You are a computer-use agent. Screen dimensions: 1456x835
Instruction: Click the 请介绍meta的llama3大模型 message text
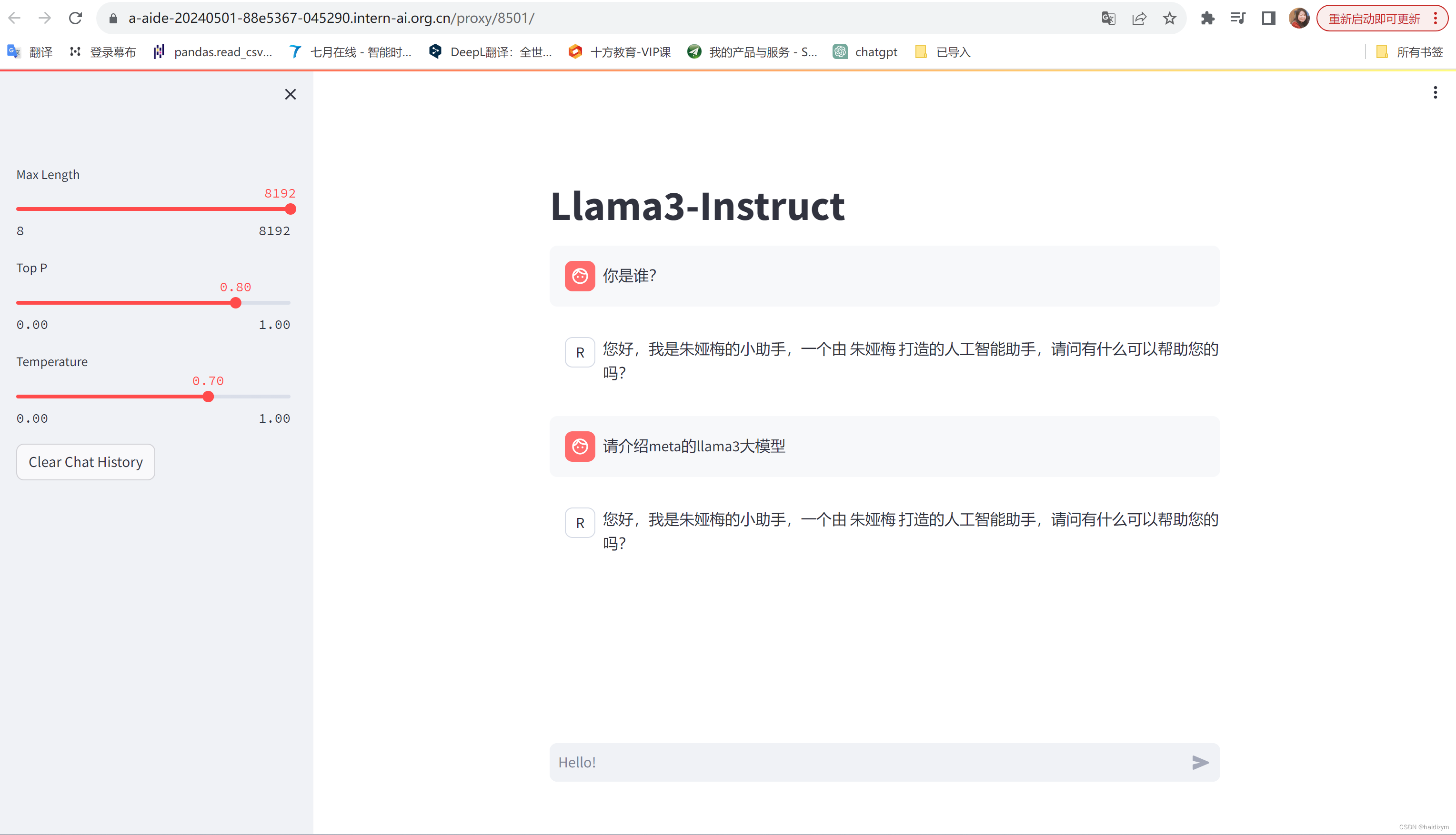[694, 446]
